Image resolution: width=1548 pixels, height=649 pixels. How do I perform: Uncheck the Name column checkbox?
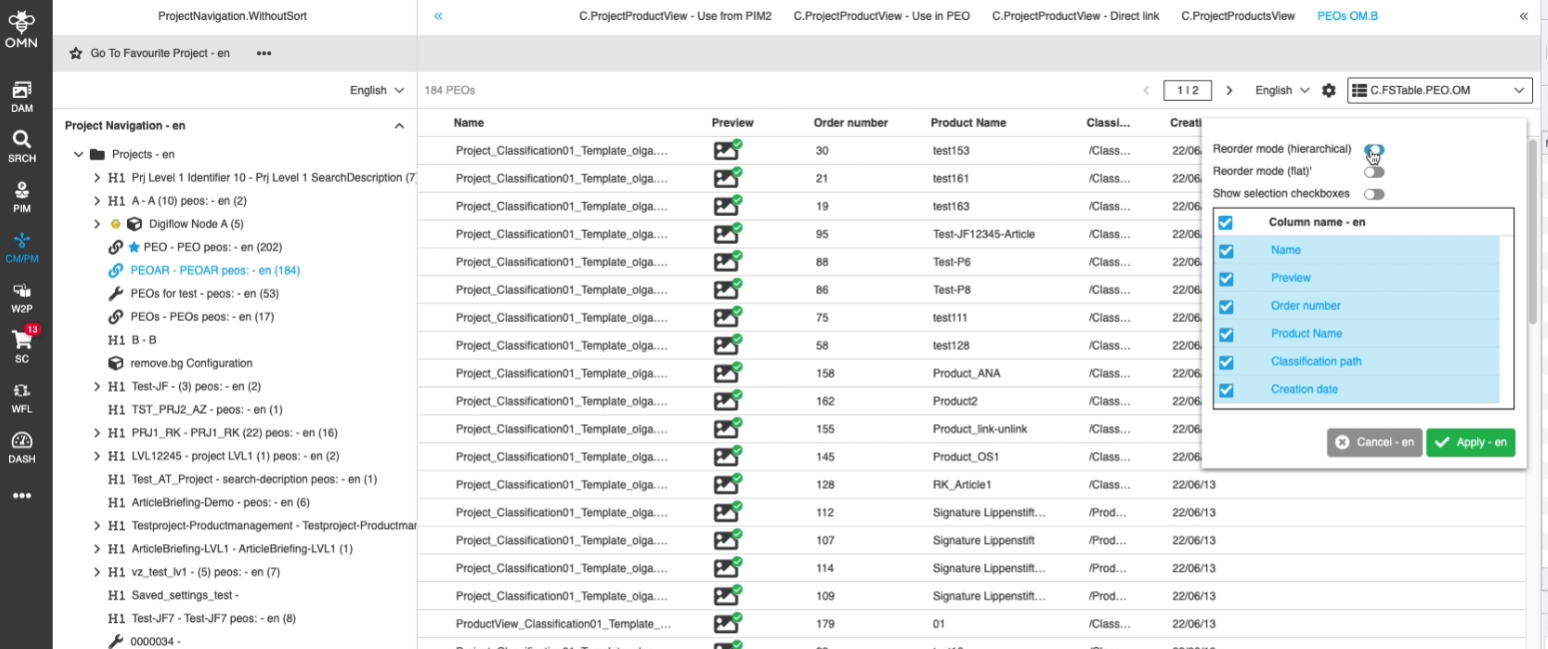point(1226,251)
